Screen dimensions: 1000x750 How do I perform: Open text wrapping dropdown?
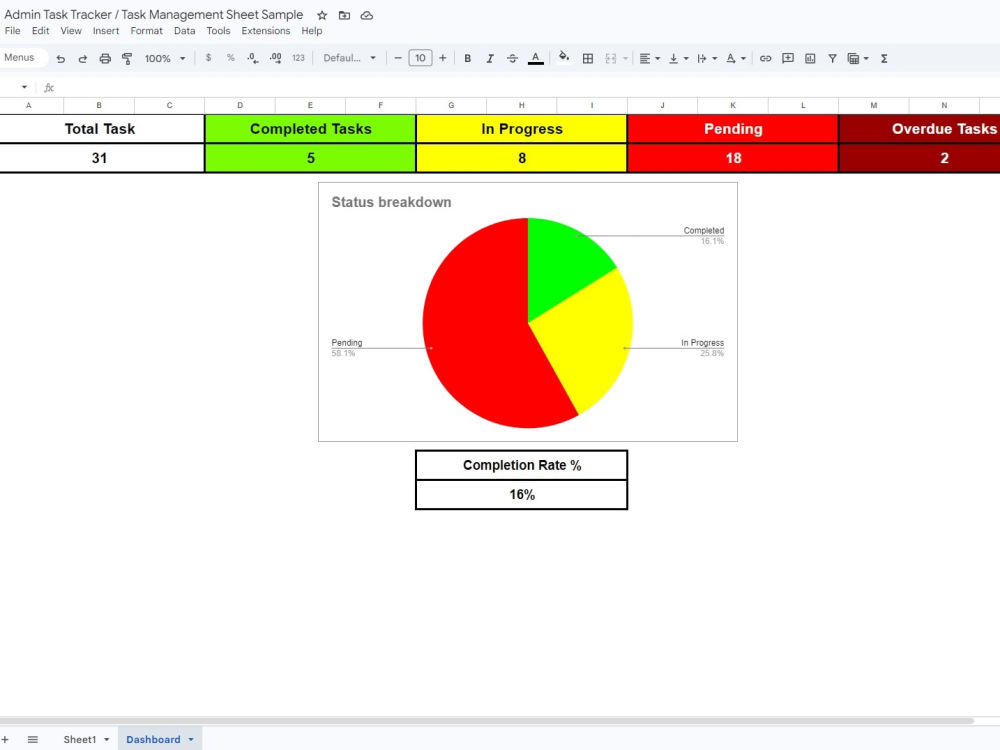(707, 59)
